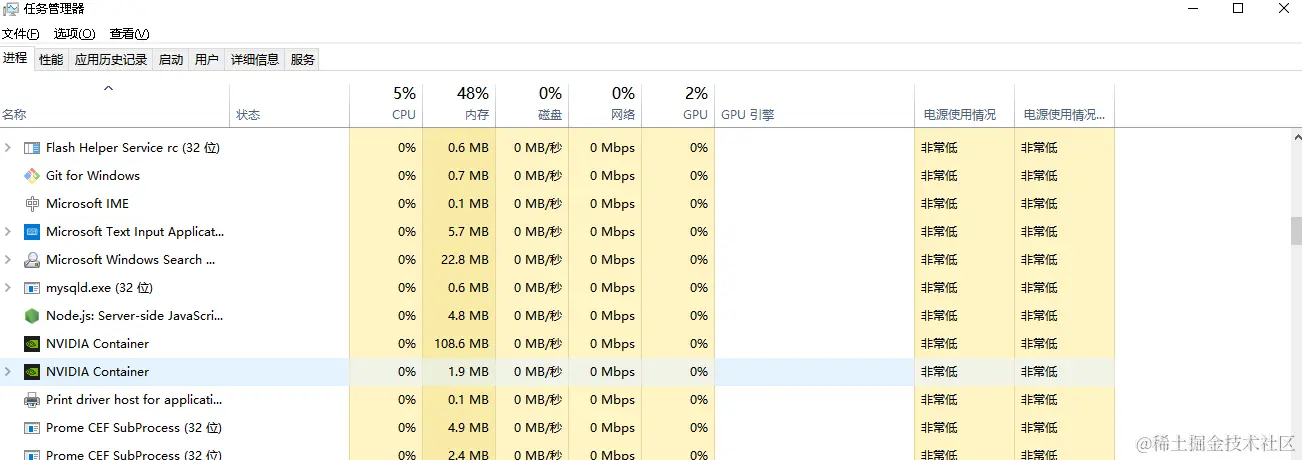Expand the NVIDIA Container 1.9 MB group

pos(8,372)
